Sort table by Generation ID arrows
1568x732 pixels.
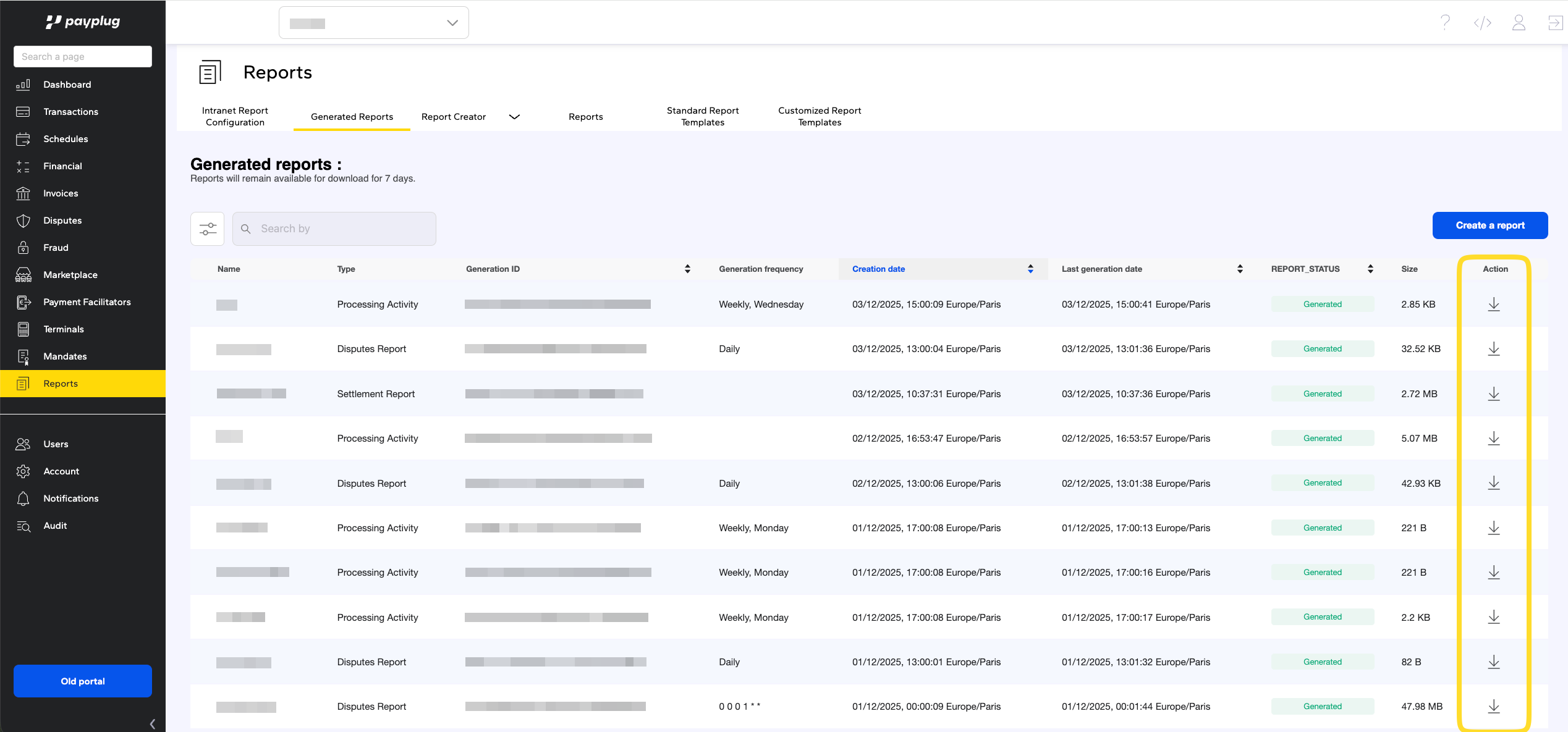click(x=687, y=269)
